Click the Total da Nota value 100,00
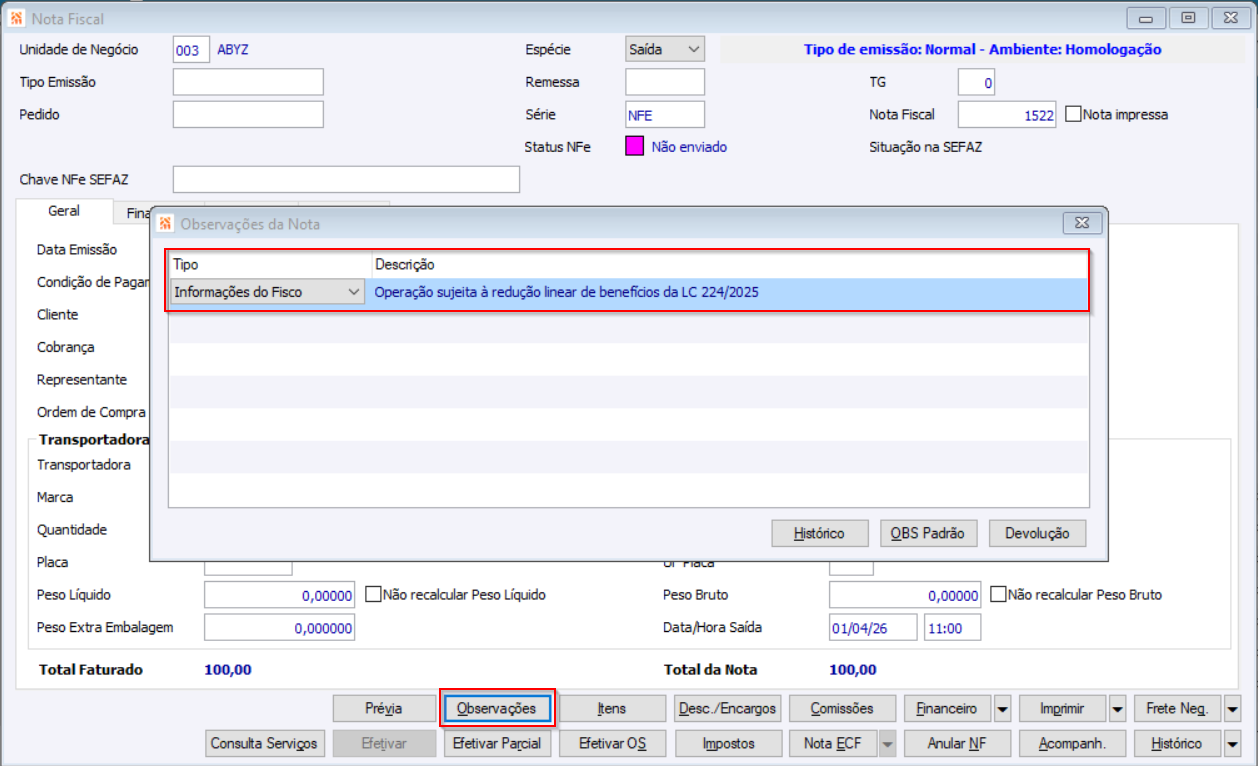 853,669
